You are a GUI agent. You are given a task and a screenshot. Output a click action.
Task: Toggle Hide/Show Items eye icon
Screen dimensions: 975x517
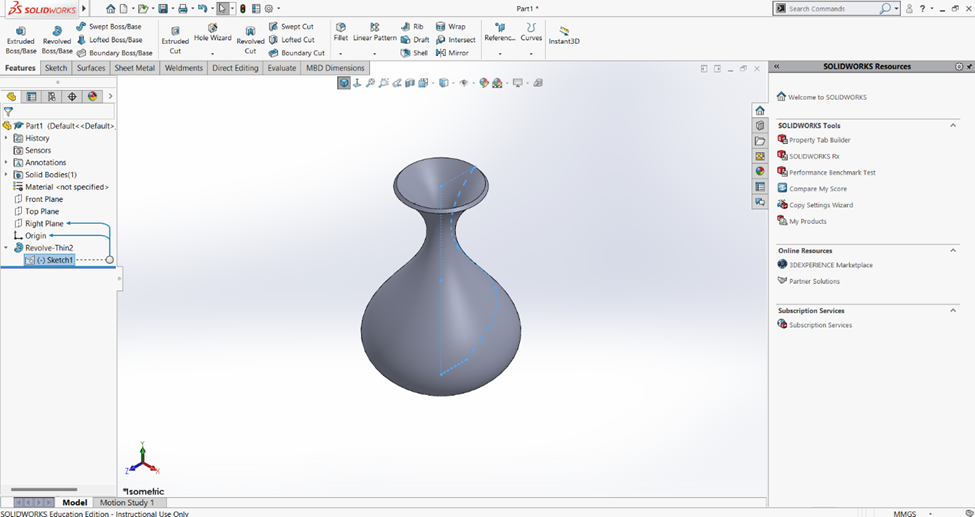[463, 83]
